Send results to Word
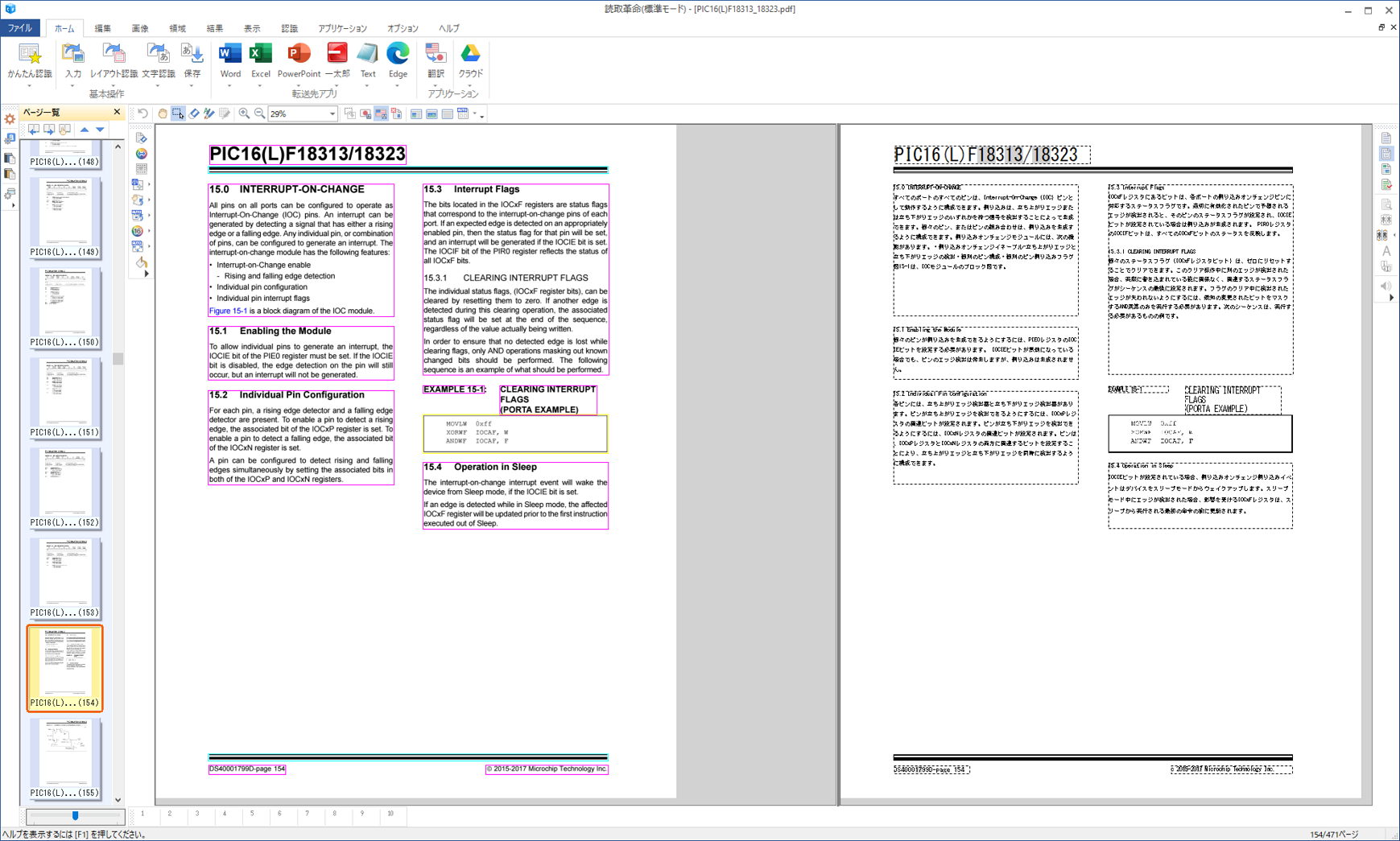Screen dimensions: 1400x841 tap(230, 60)
